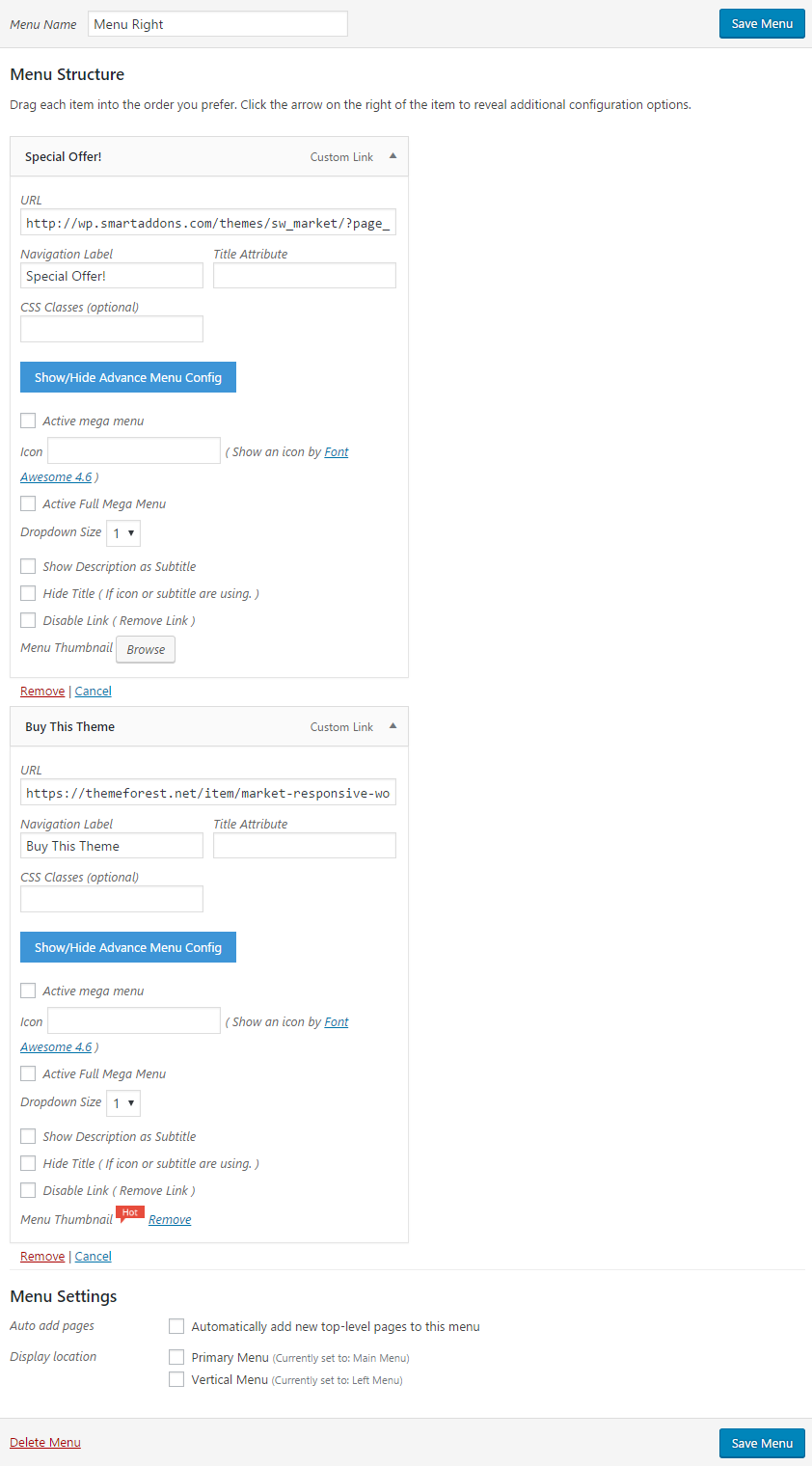
Task: Open Dropdown Size select under Special Offer!
Action: click(x=123, y=533)
